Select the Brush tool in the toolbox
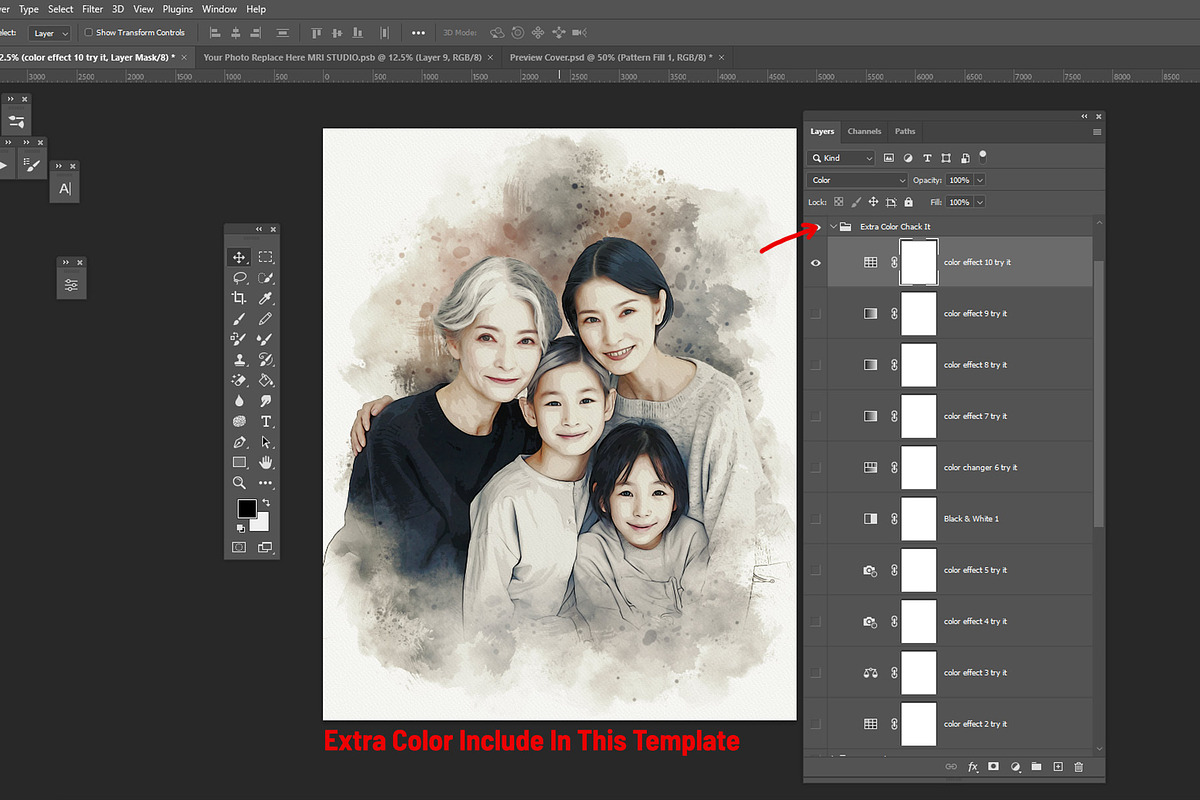 [239, 319]
